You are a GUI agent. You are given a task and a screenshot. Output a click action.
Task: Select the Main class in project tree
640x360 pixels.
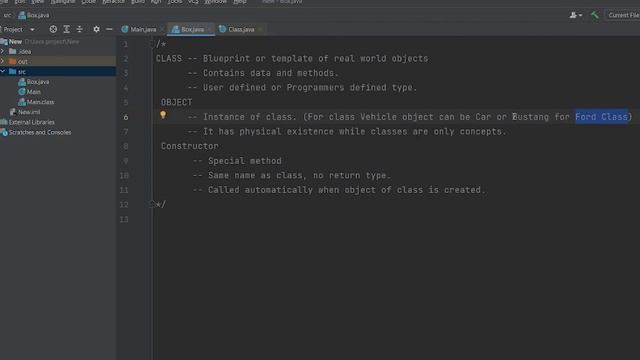click(x=29, y=92)
